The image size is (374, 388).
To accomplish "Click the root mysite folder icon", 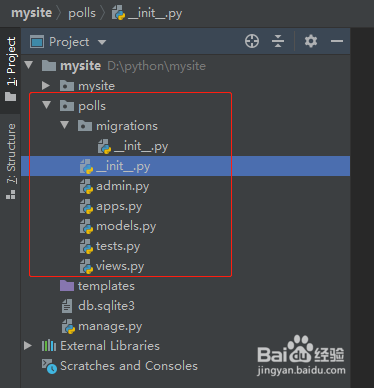I will (49, 66).
